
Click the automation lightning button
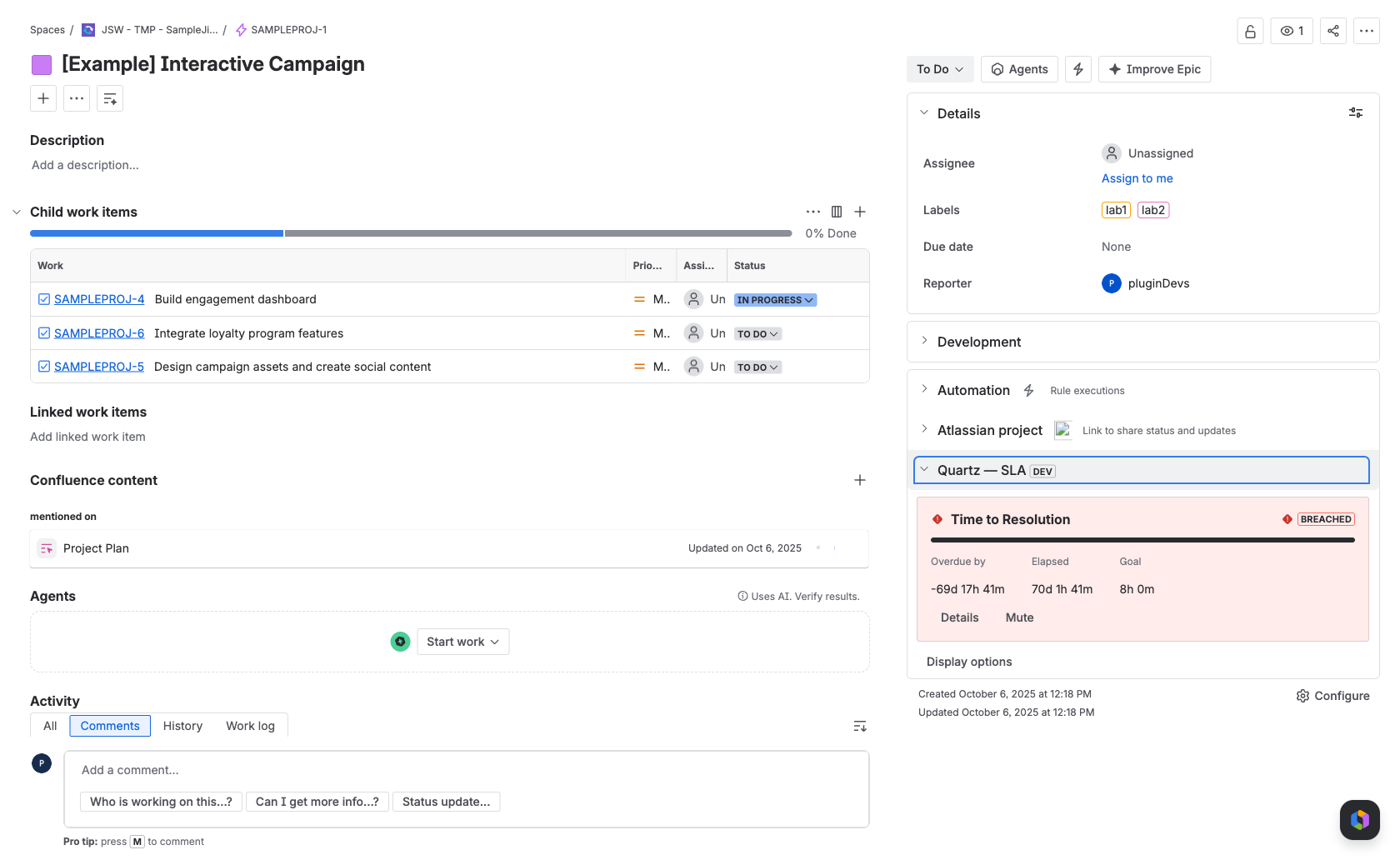tap(1078, 69)
